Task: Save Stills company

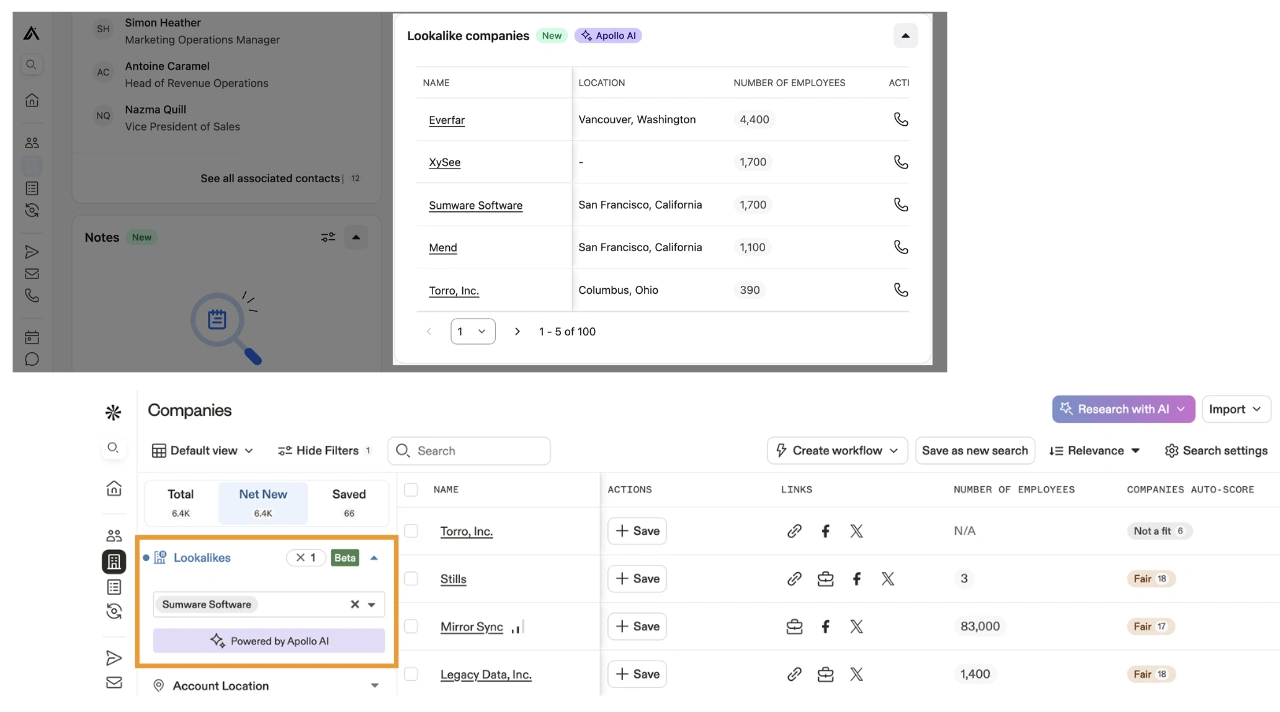Action: (637, 579)
